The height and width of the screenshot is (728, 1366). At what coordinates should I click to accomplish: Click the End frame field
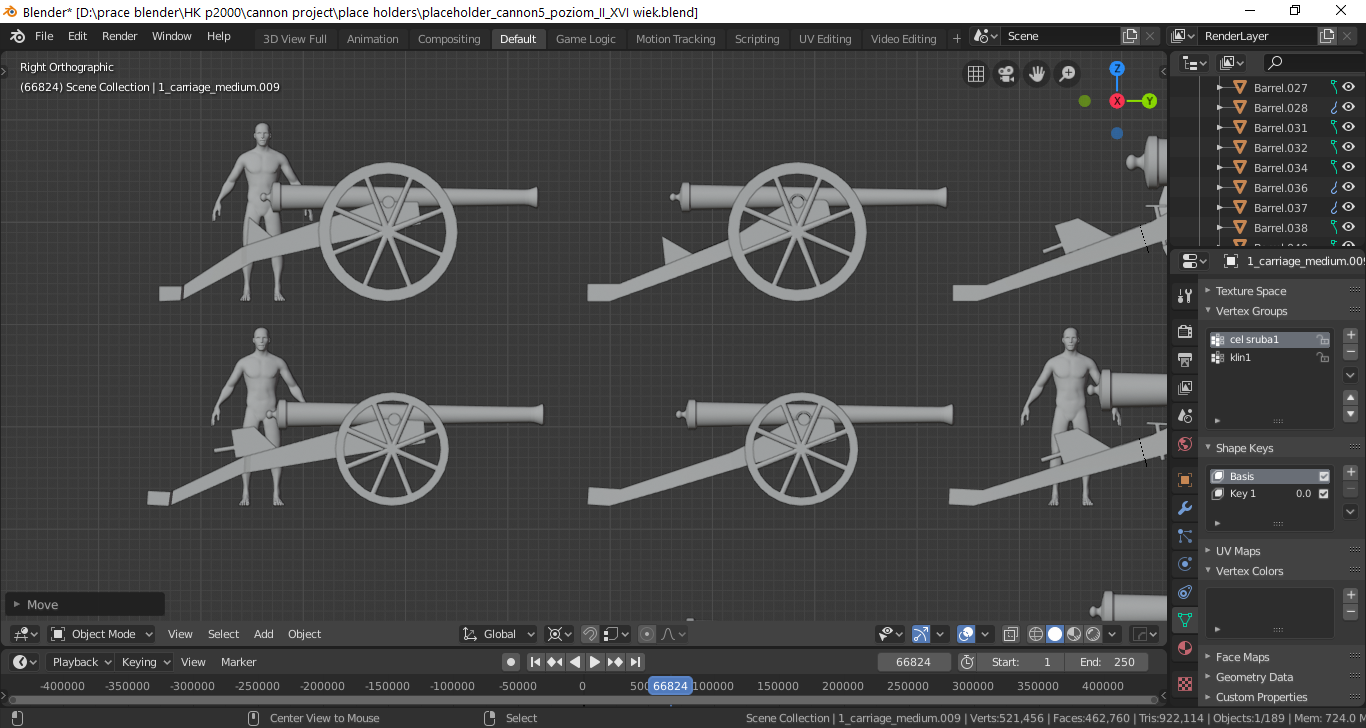coord(1107,662)
